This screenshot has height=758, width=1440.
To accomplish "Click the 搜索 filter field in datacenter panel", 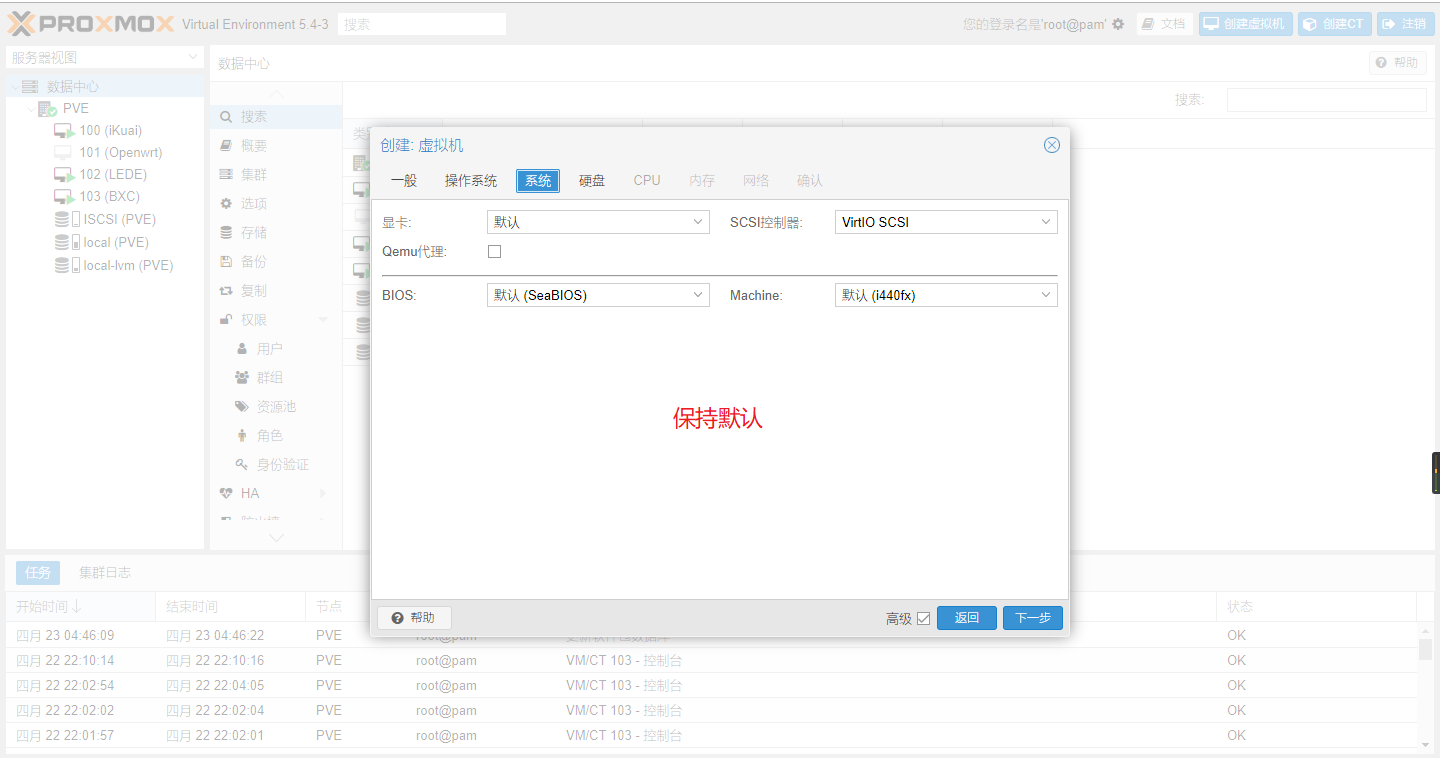I will (1326, 100).
